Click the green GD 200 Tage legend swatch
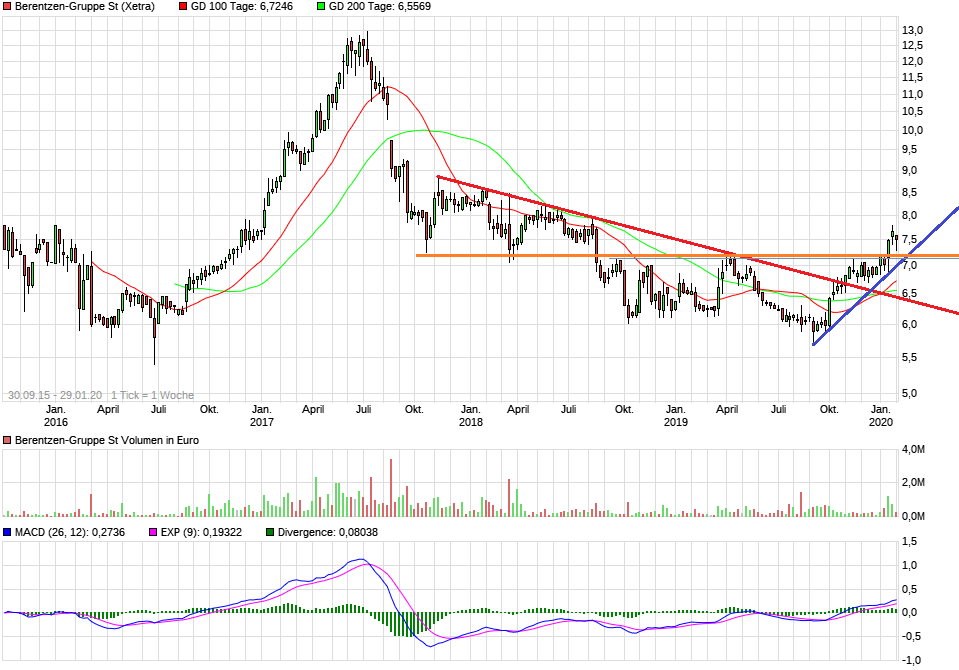 (321, 7)
